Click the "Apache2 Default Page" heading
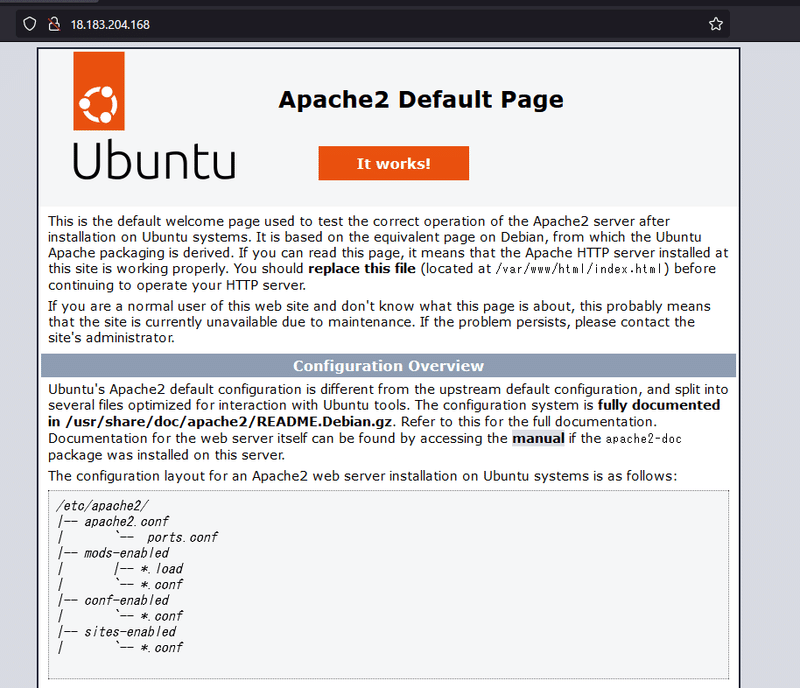The image size is (800, 688). [x=421, y=100]
